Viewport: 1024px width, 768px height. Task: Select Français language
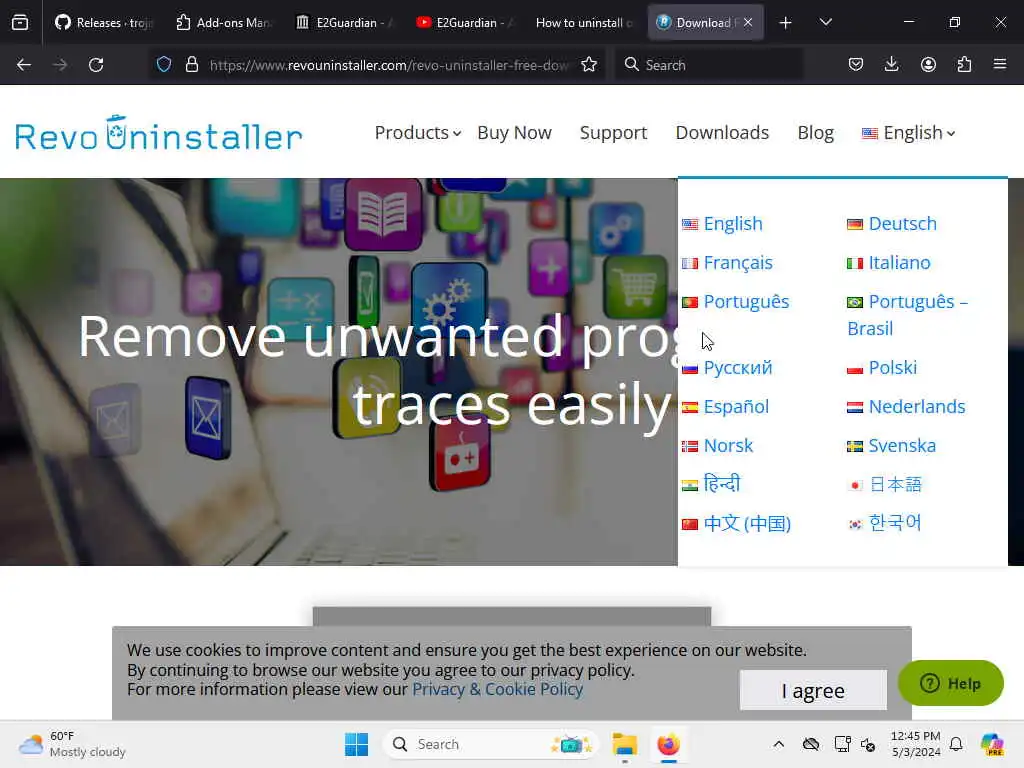pyautogui.click(x=728, y=263)
